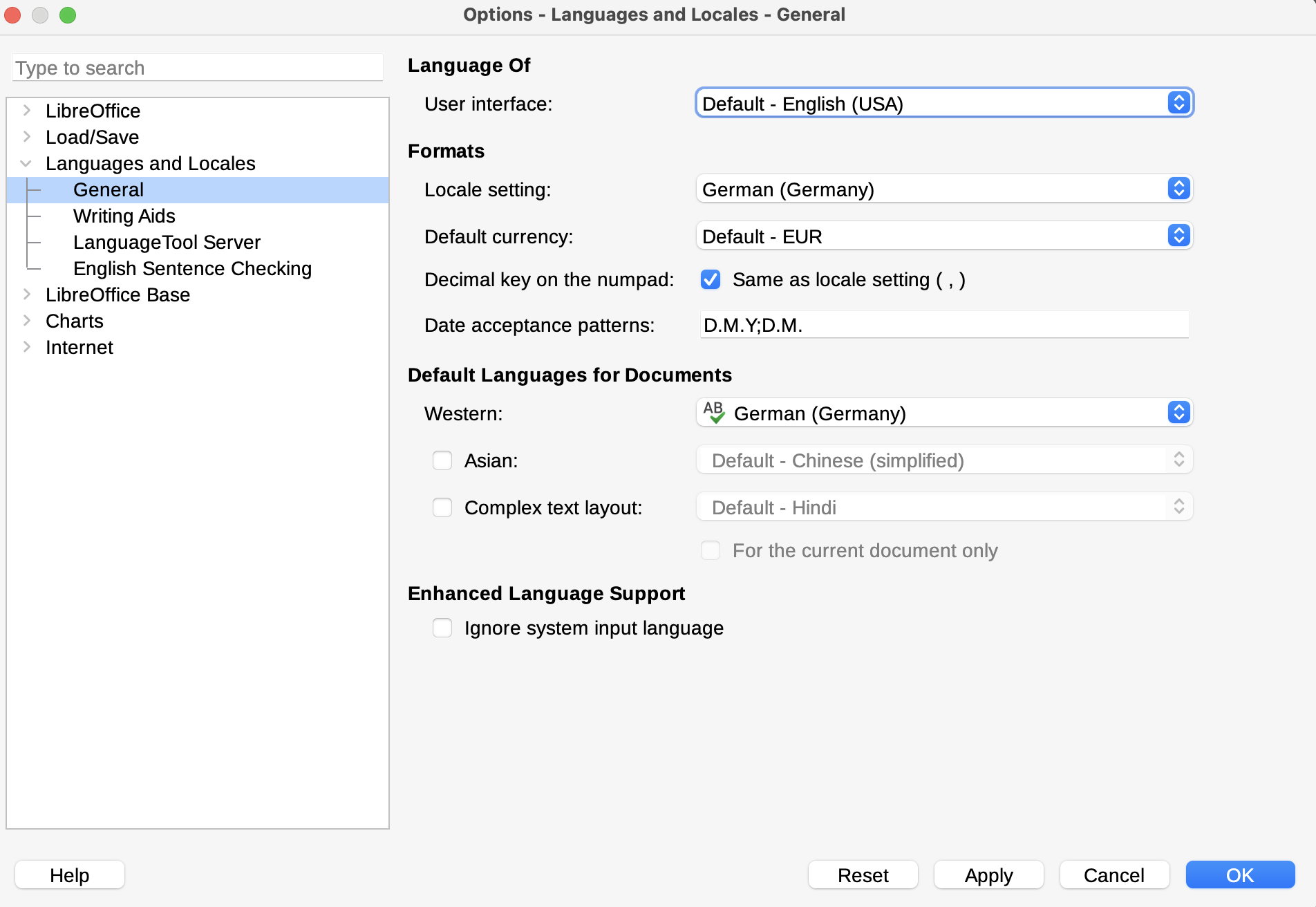Select the Internet tree entry
1316x907 pixels.
pos(79,347)
